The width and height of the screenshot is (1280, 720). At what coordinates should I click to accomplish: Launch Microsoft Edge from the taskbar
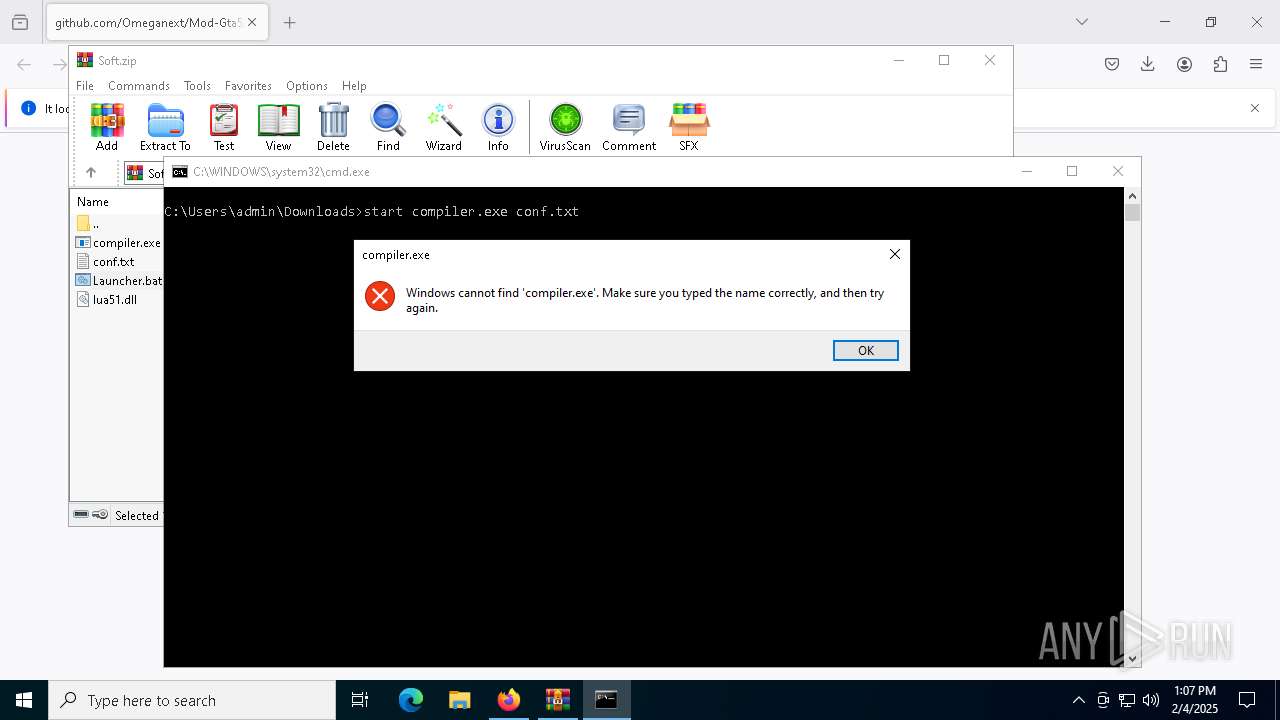(x=411, y=700)
